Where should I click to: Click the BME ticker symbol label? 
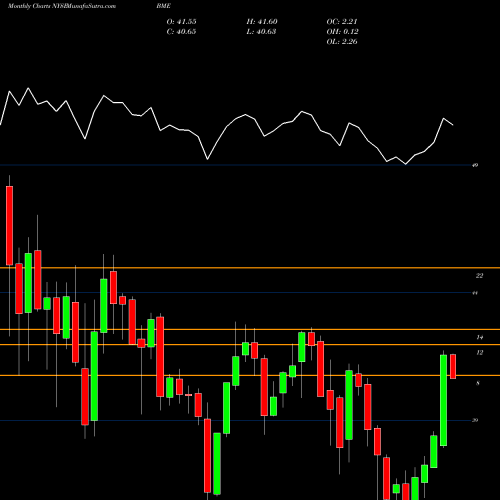tap(163, 6)
